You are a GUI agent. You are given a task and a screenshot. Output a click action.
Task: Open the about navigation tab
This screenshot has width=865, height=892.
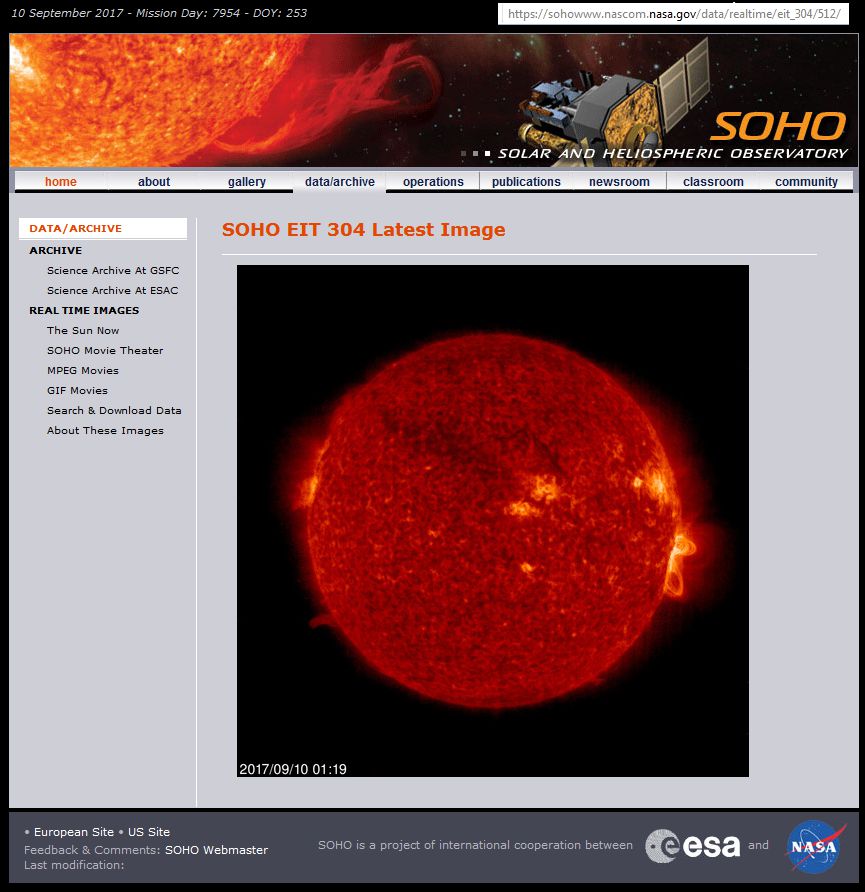154,181
